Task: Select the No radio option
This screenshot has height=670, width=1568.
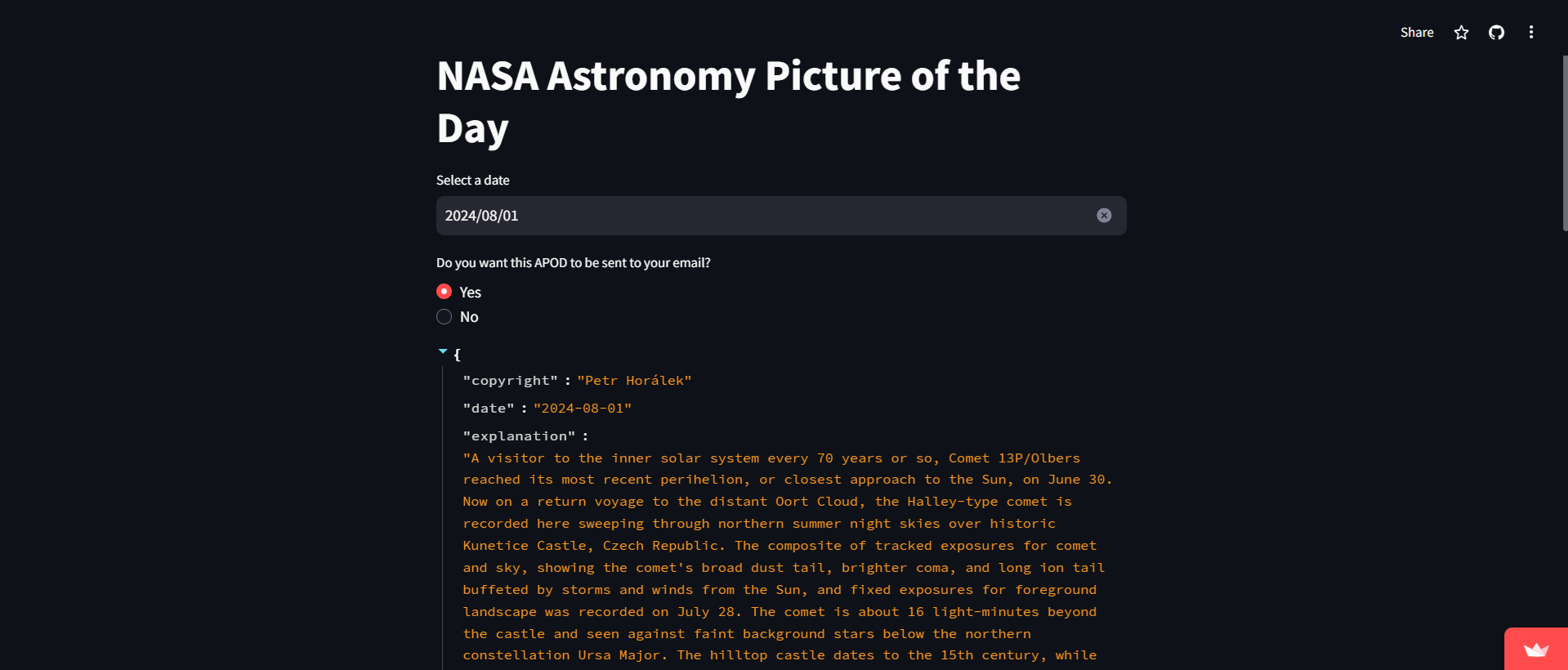Action: pyautogui.click(x=444, y=317)
